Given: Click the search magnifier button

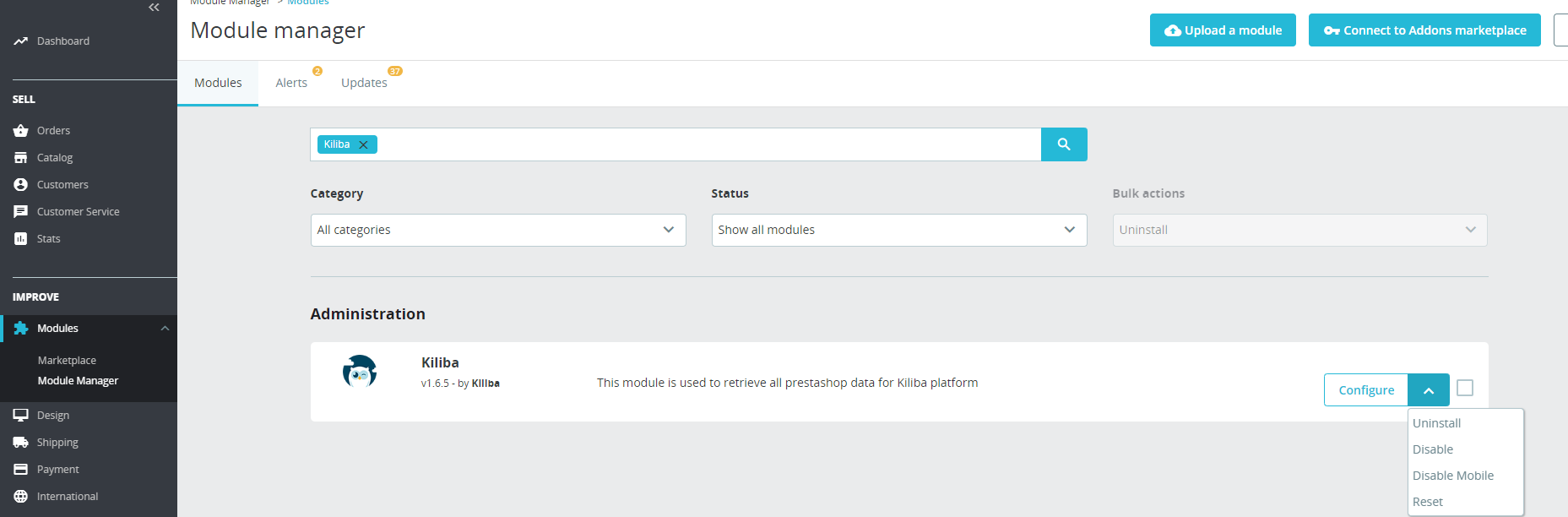Looking at the screenshot, I should (x=1064, y=144).
